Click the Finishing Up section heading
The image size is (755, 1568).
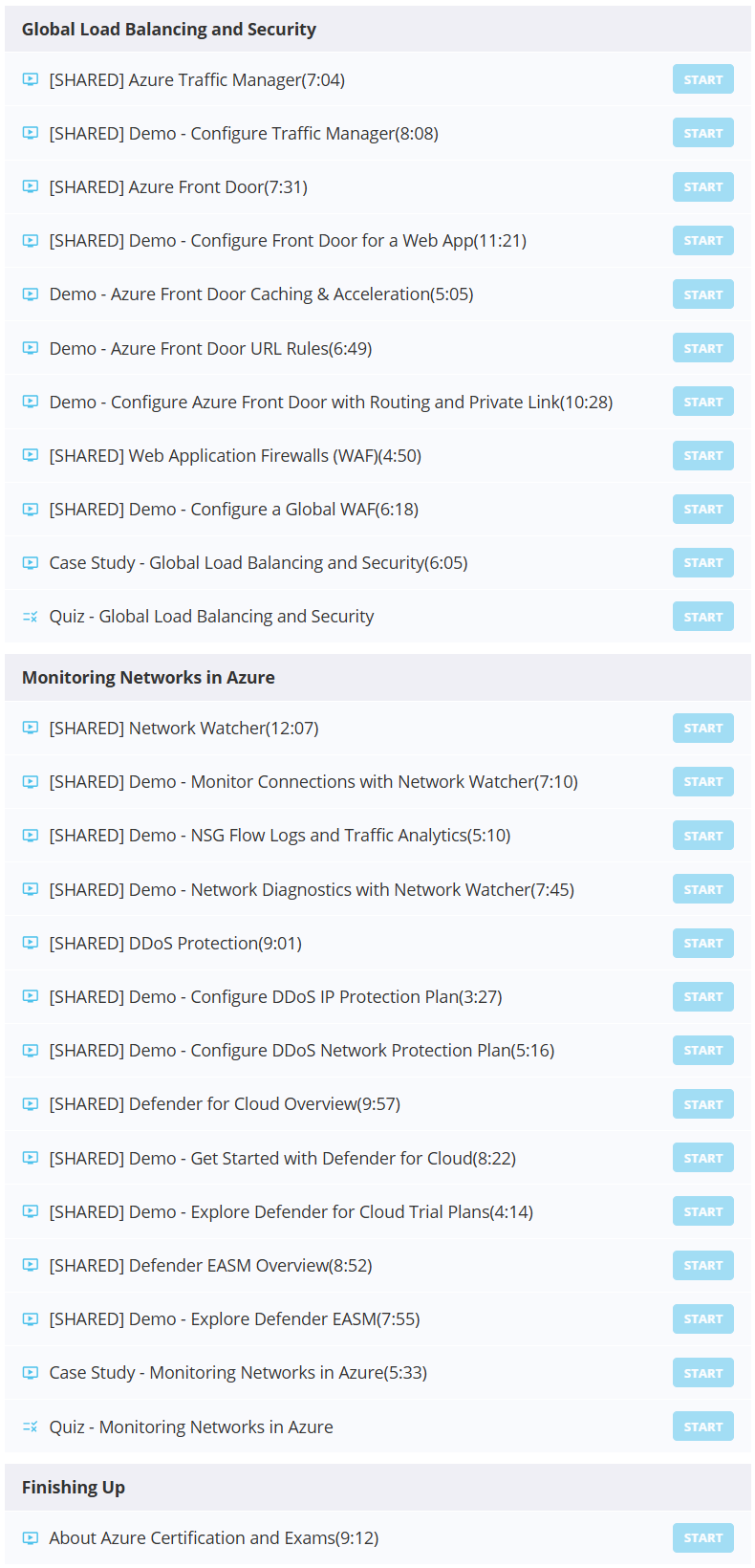tap(74, 1487)
